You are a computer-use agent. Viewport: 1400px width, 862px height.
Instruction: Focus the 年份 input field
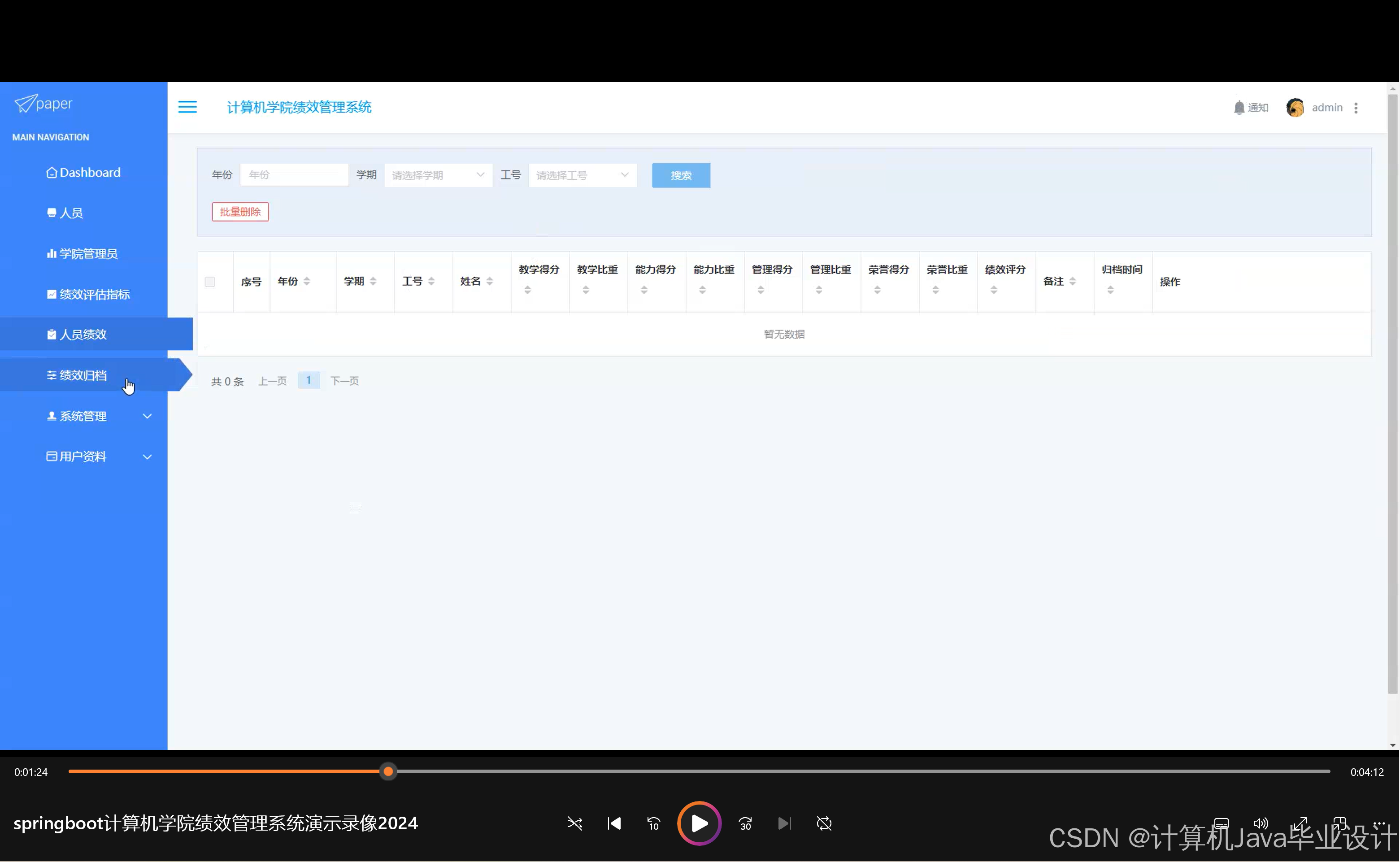294,175
